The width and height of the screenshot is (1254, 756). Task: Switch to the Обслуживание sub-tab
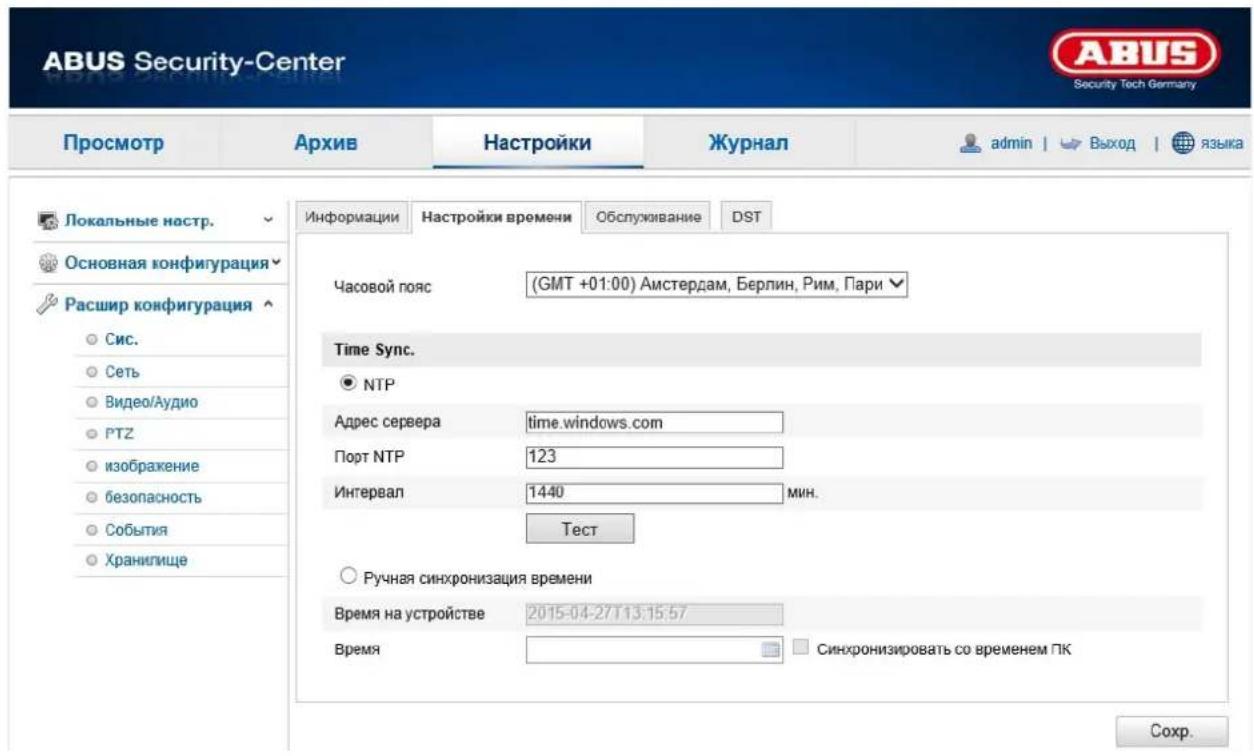tap(649, 218)
